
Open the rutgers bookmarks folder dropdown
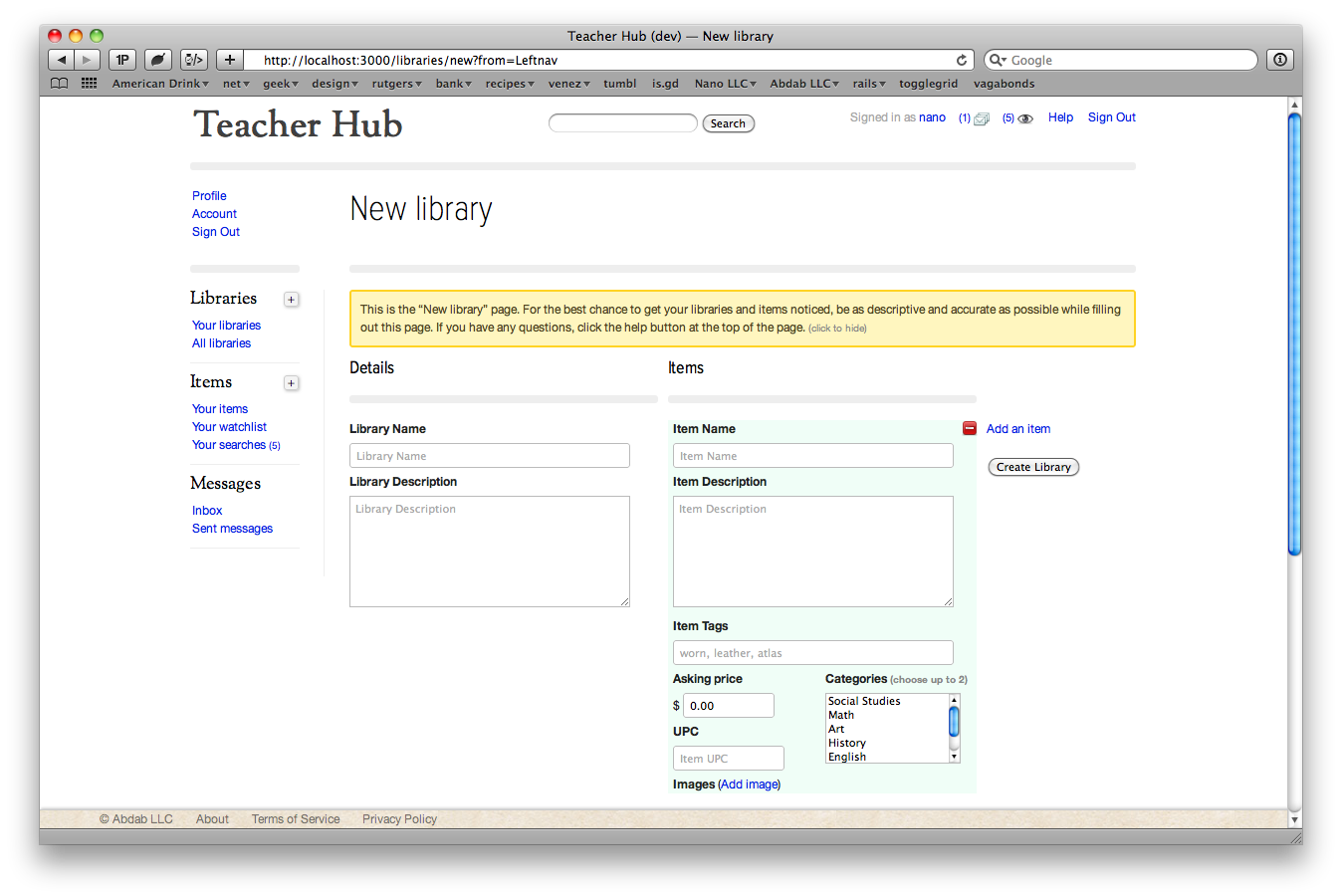[x=396, y=84]
